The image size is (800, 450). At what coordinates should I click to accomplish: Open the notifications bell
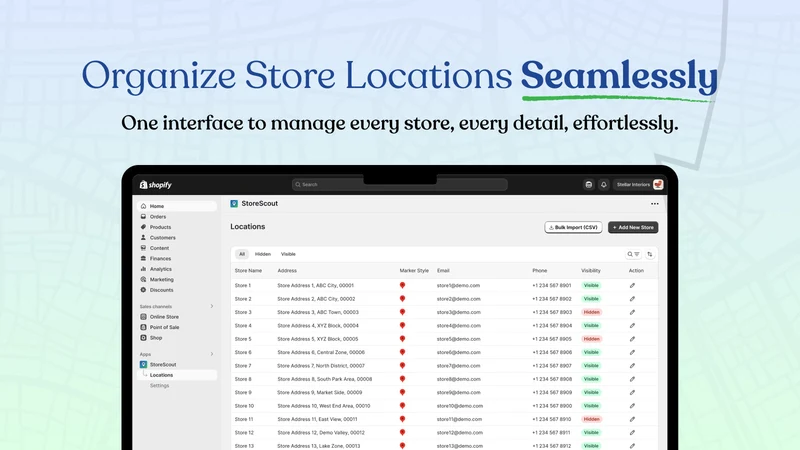(604, 185)
